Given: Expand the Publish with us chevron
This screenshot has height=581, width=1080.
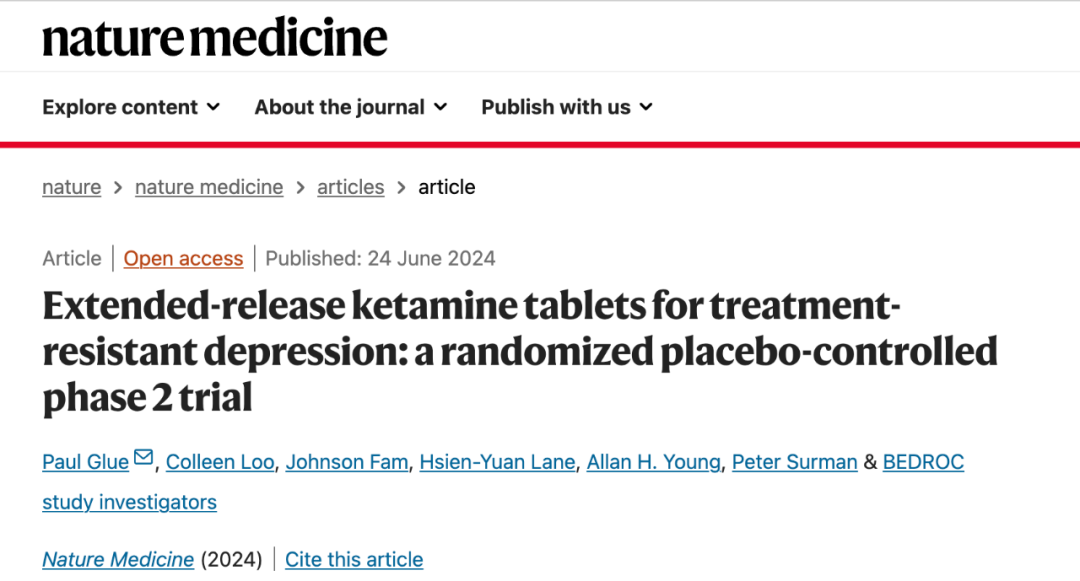Looking at the screenshot, I should [x=646, y=107].
